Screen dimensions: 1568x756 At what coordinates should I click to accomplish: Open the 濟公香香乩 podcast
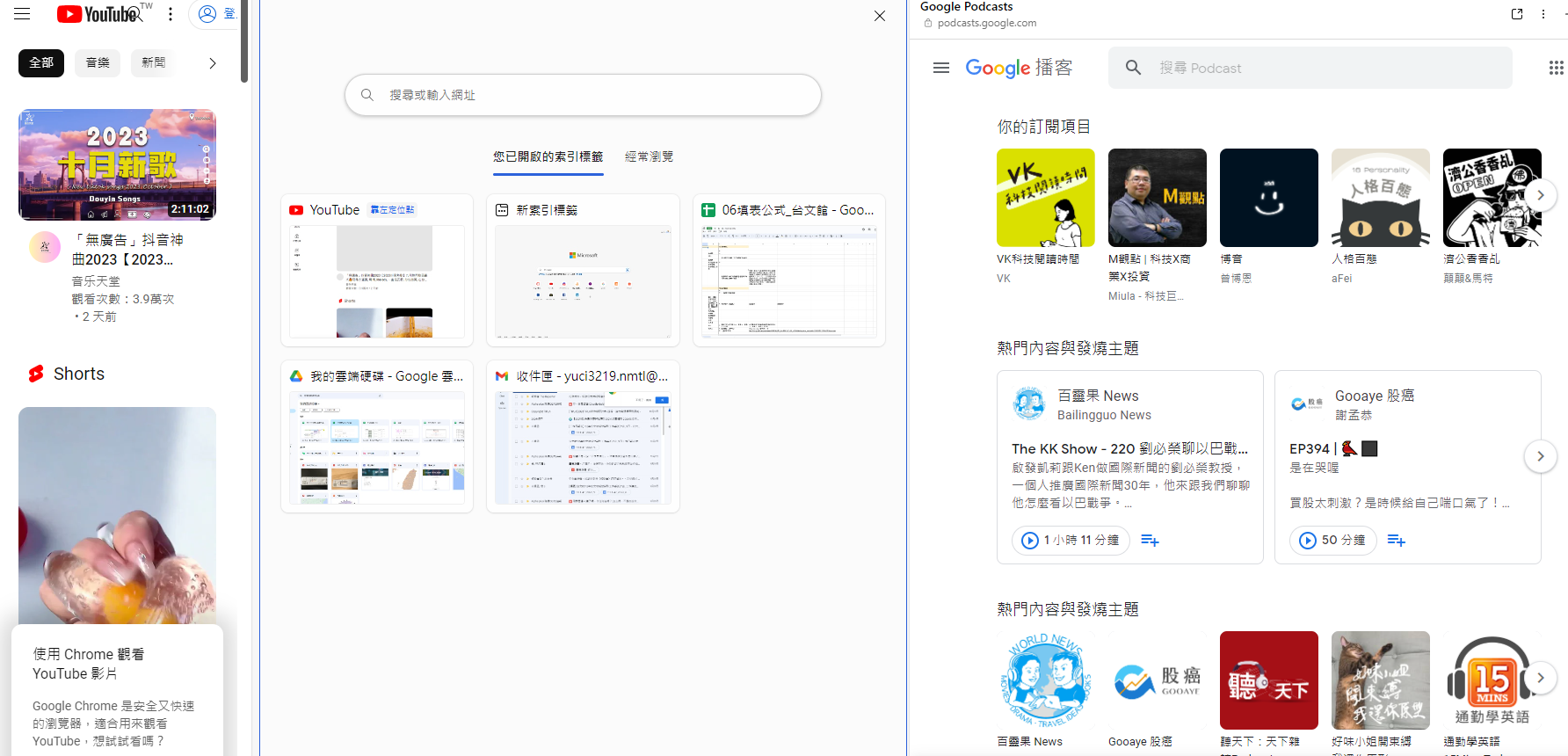tap(1492, 198)
